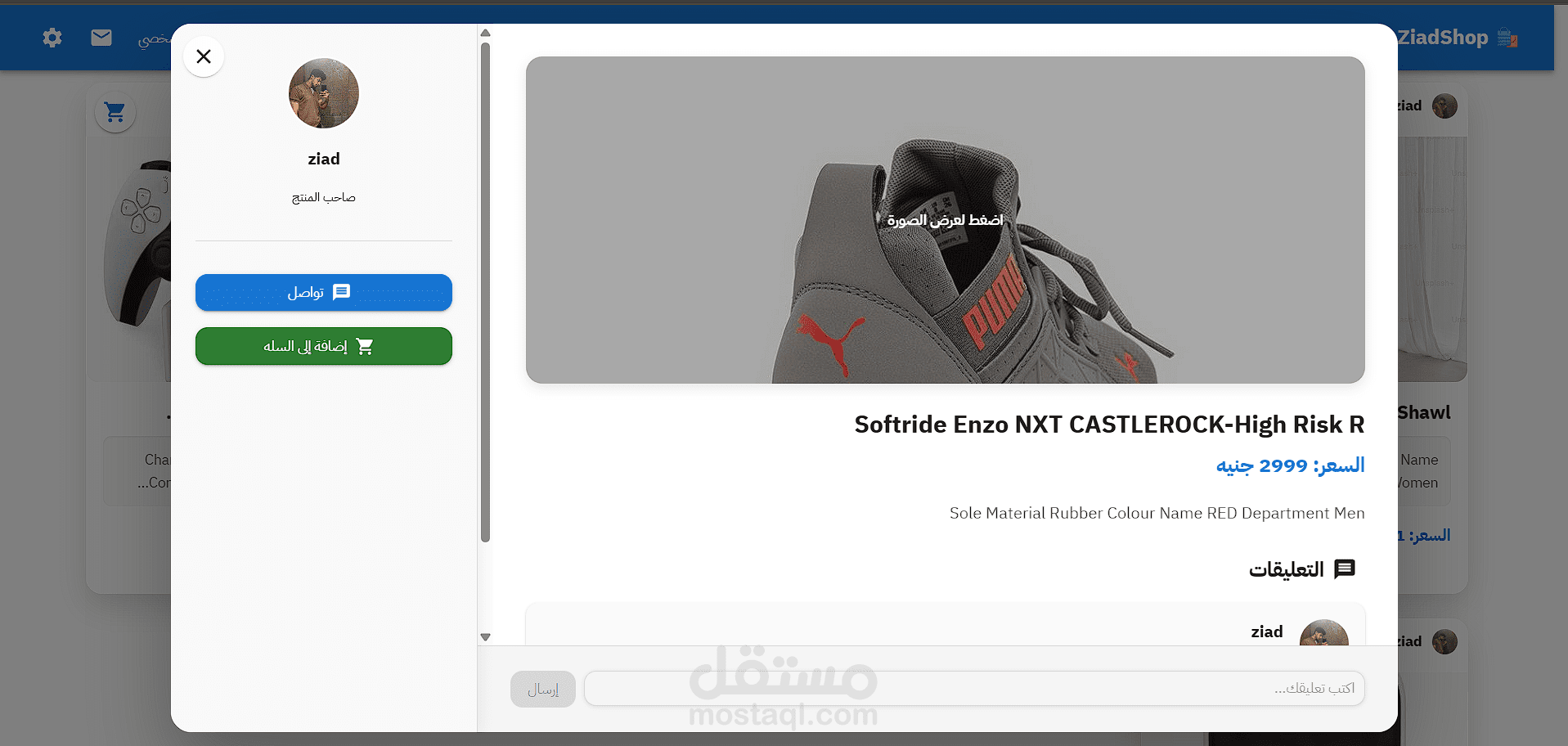This screenshot has height=746, width=1568.
Task: Click the Shawl product title behind the dialog
Action: [1424, 412]
